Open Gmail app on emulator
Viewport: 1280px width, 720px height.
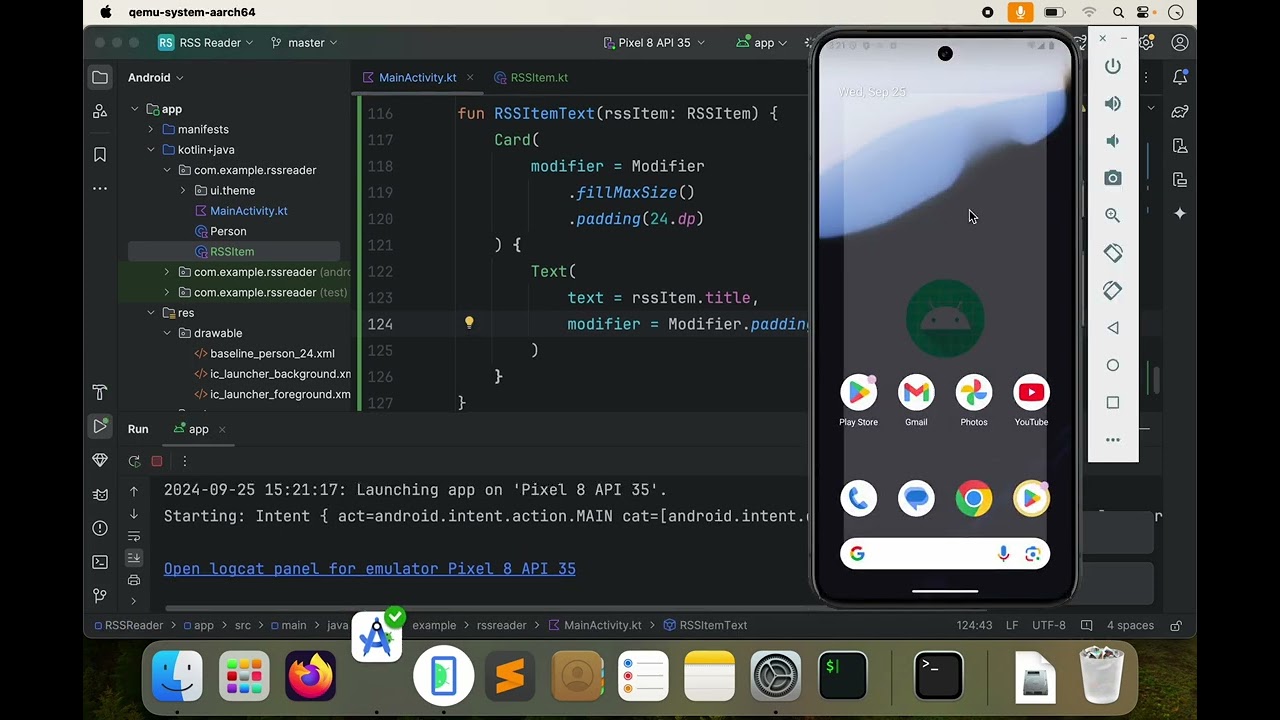[916, 400]
